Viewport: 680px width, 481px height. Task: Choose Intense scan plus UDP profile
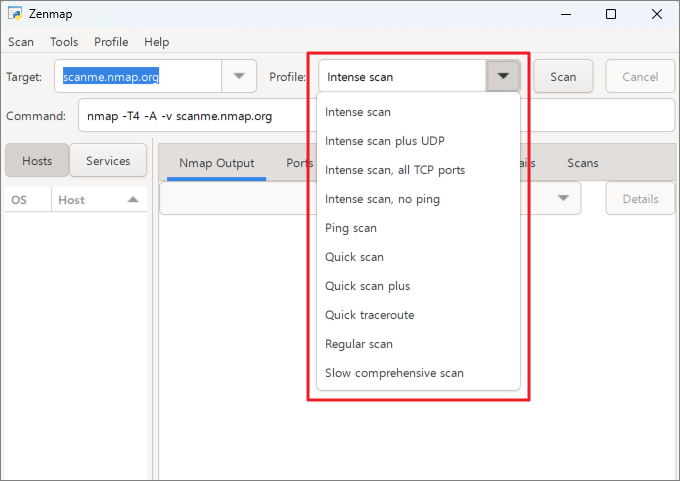418,141
